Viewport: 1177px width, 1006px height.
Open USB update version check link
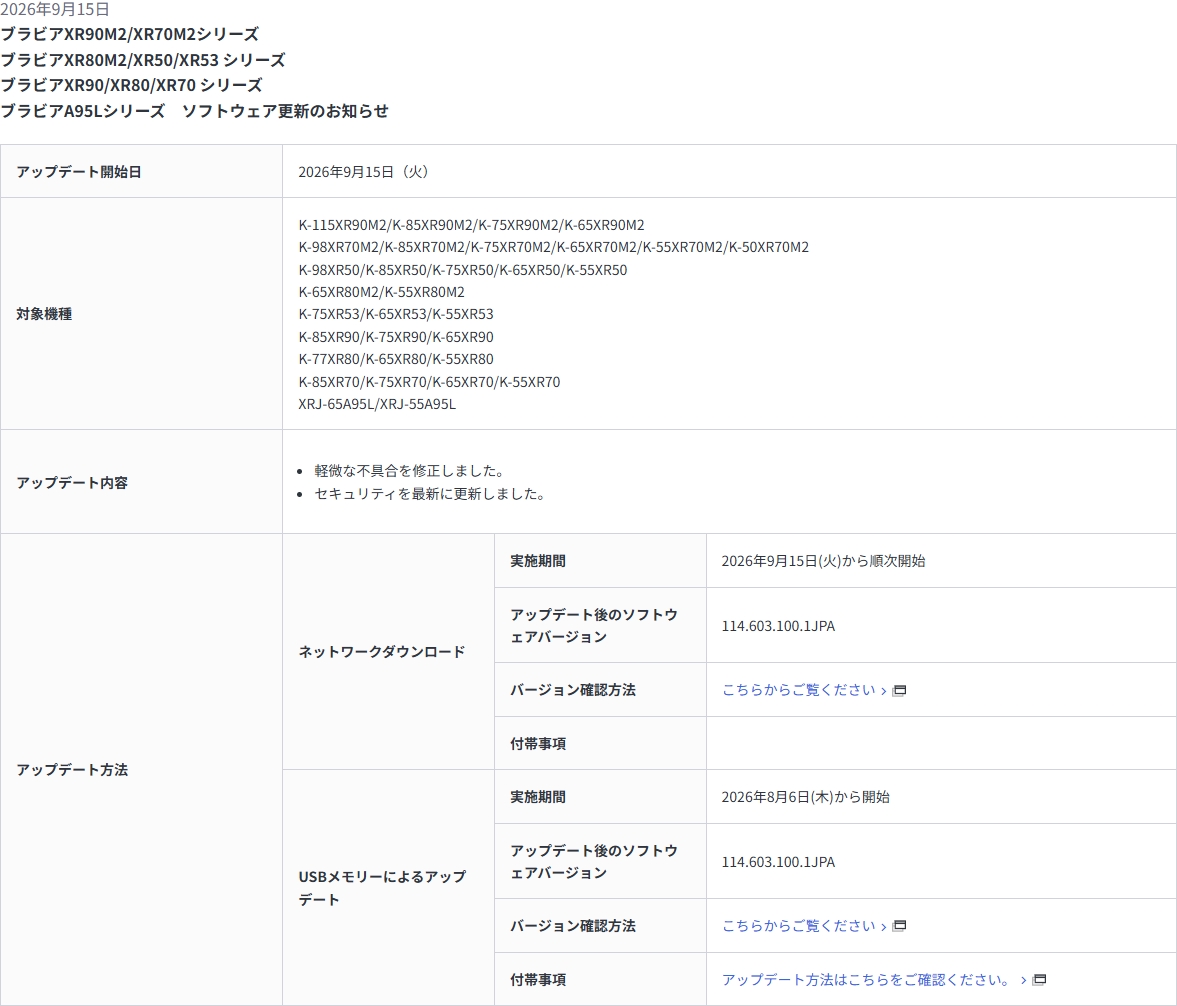[x=804, y=926]
